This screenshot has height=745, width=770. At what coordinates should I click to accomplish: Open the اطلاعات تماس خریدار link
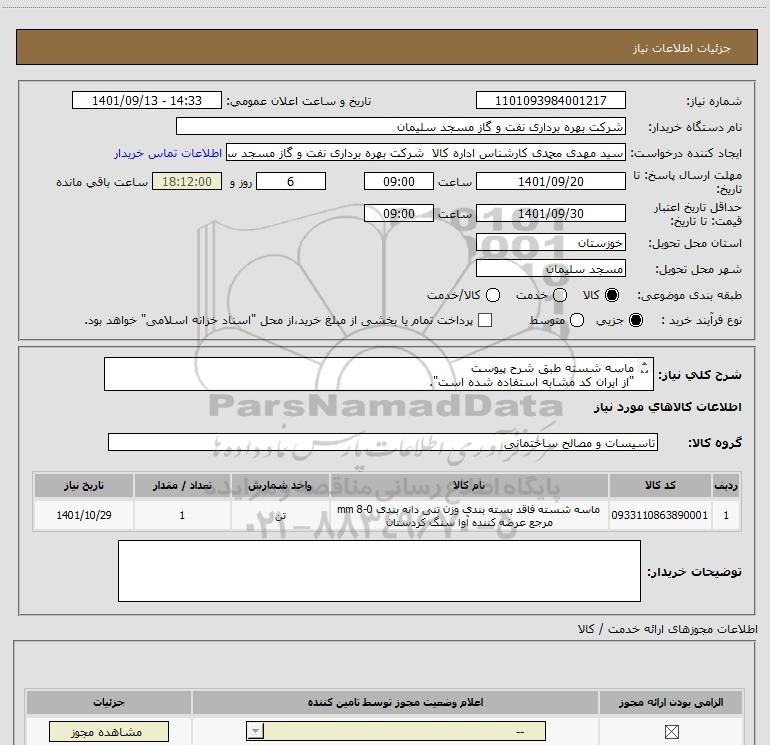(x=168, y=153)
